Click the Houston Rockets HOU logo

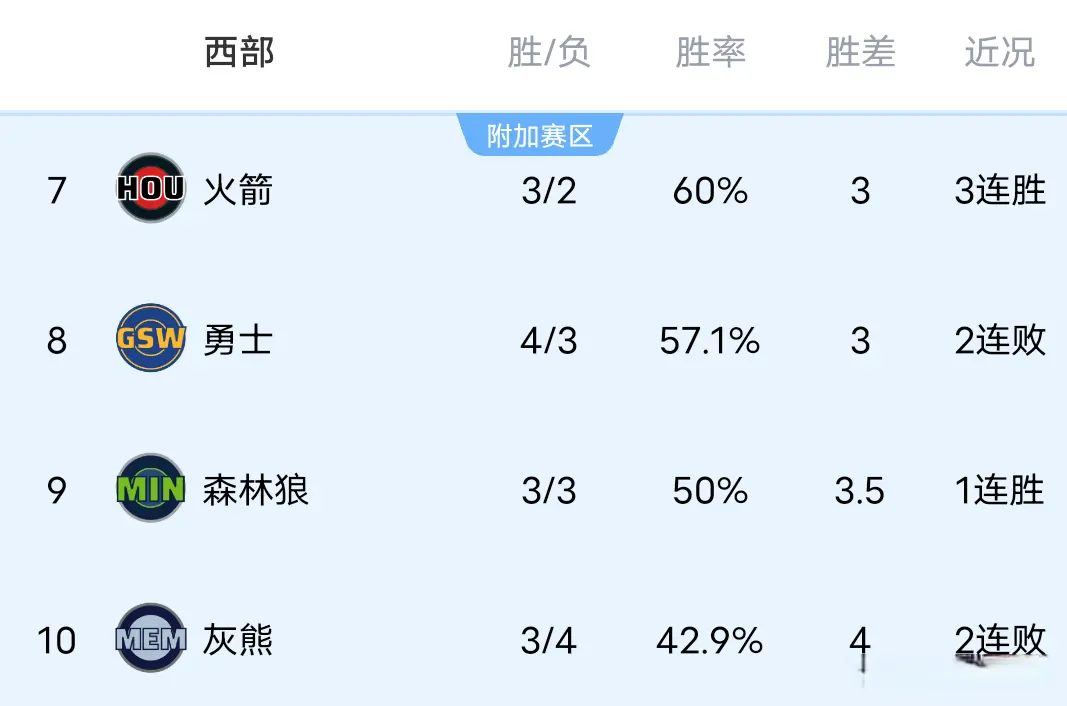(151, 188)
